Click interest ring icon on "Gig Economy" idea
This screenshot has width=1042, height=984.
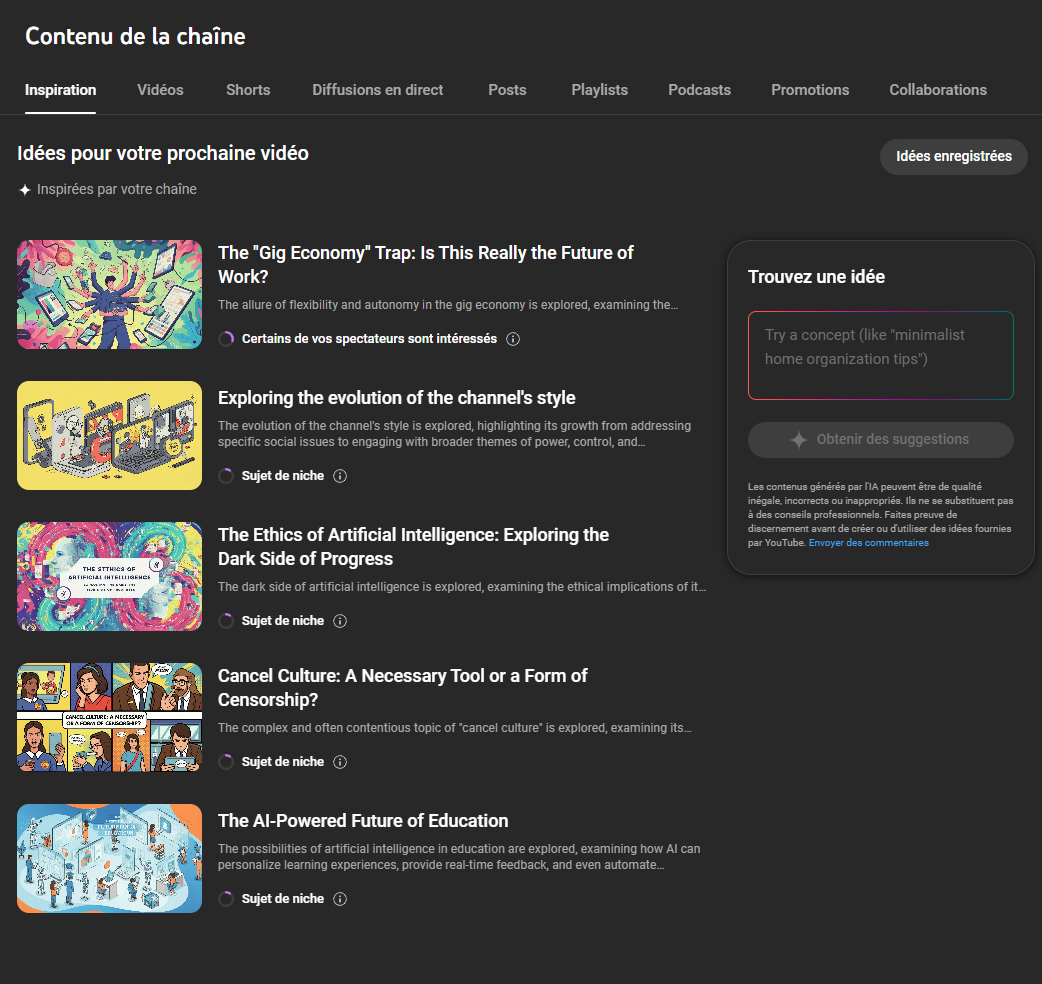click(226, 339)
